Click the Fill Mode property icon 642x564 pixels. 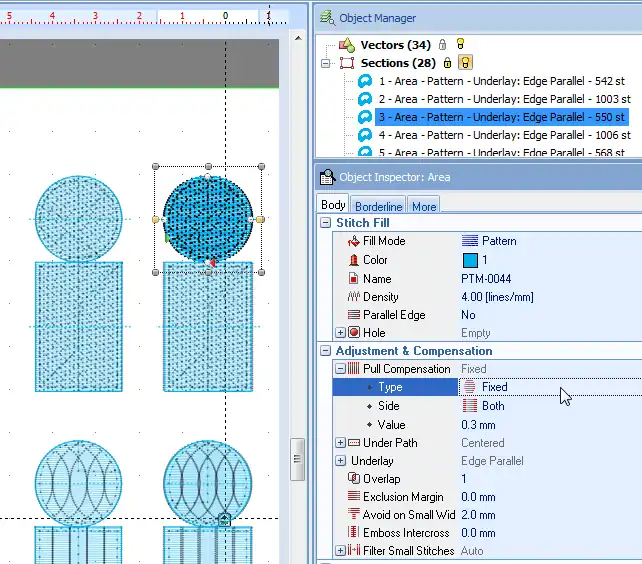coord(353,241)
